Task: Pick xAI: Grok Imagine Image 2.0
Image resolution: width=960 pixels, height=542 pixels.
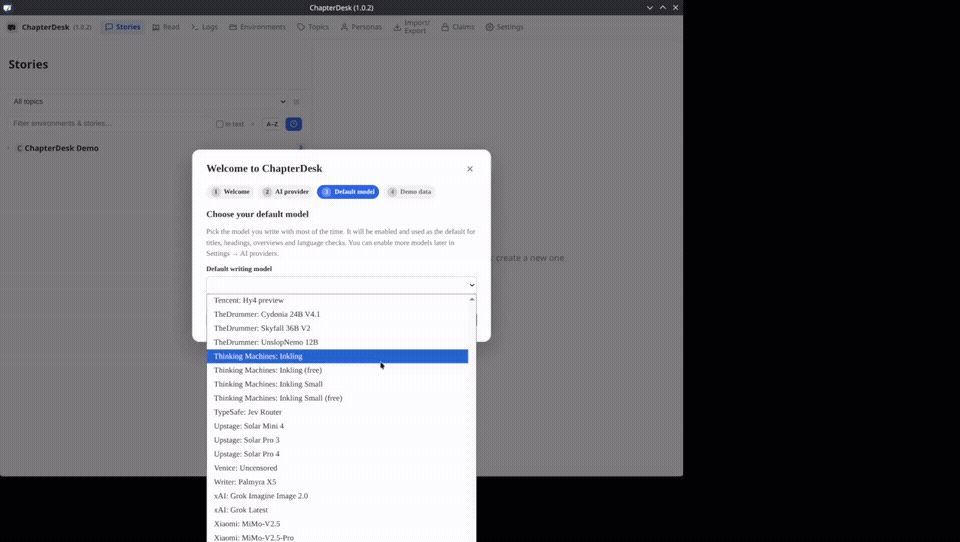Action: pos(337,496)
